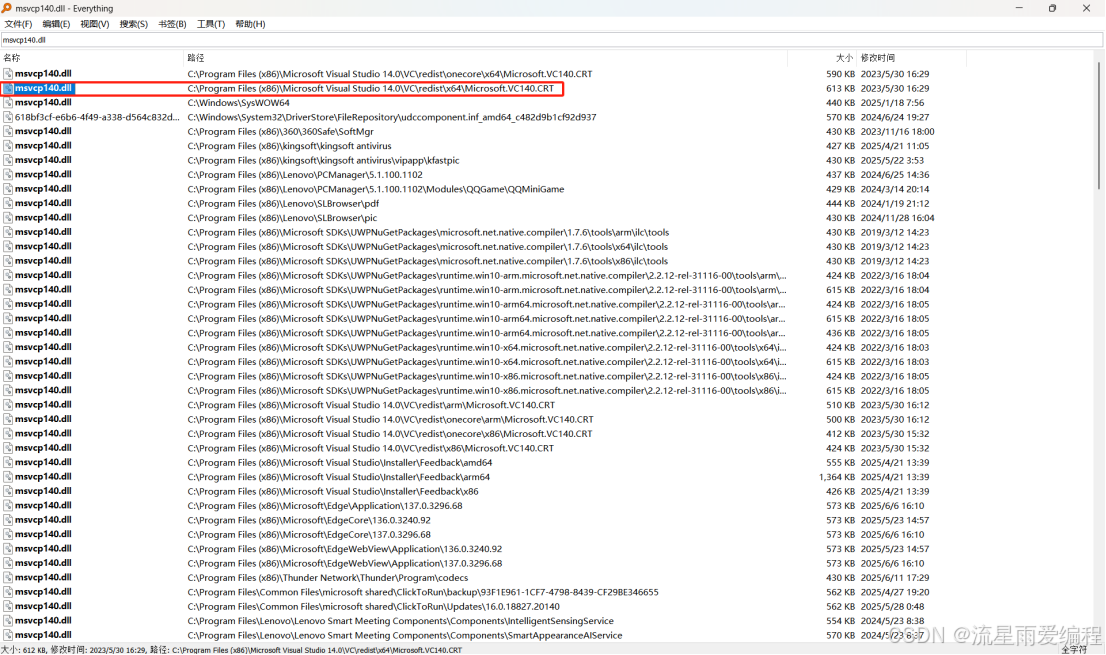This screenshot has height=655, width=1106.
Task: Click file icon for Installer\Feedback\x86 row
Action: coord(8,491)
